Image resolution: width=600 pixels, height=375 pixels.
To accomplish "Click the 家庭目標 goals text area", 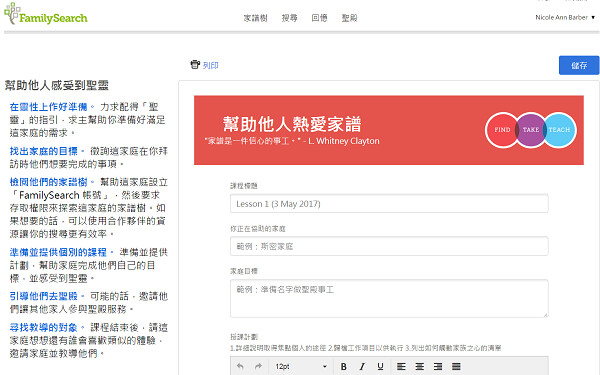I will pyautogui.click(x=389, y=298).
